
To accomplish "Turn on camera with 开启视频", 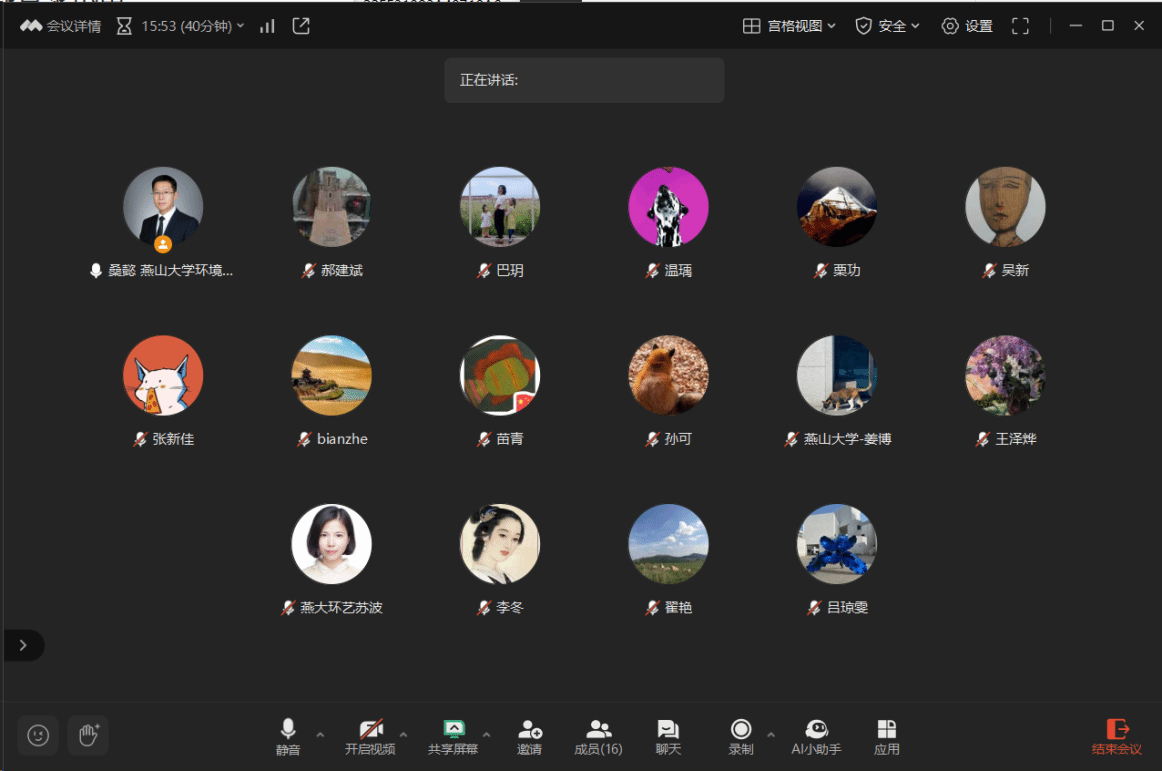I will (371, 737).
